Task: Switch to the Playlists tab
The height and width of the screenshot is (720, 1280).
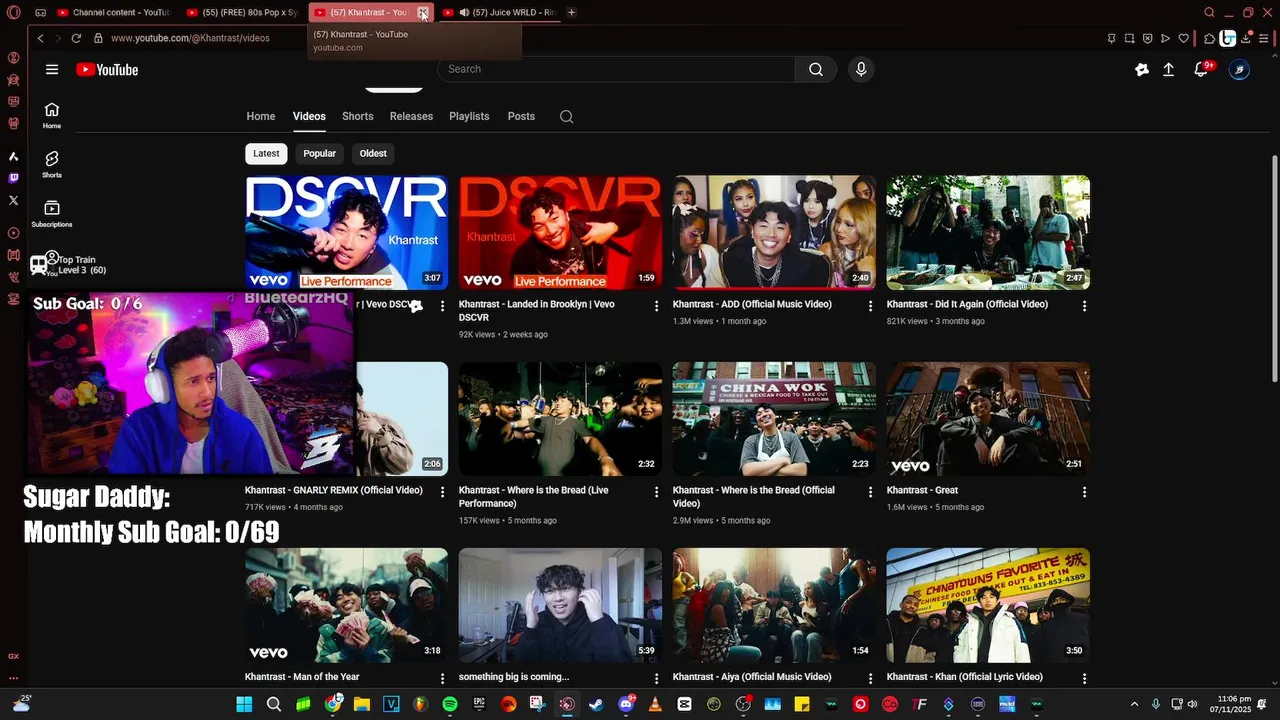Action: pos(469,116)
